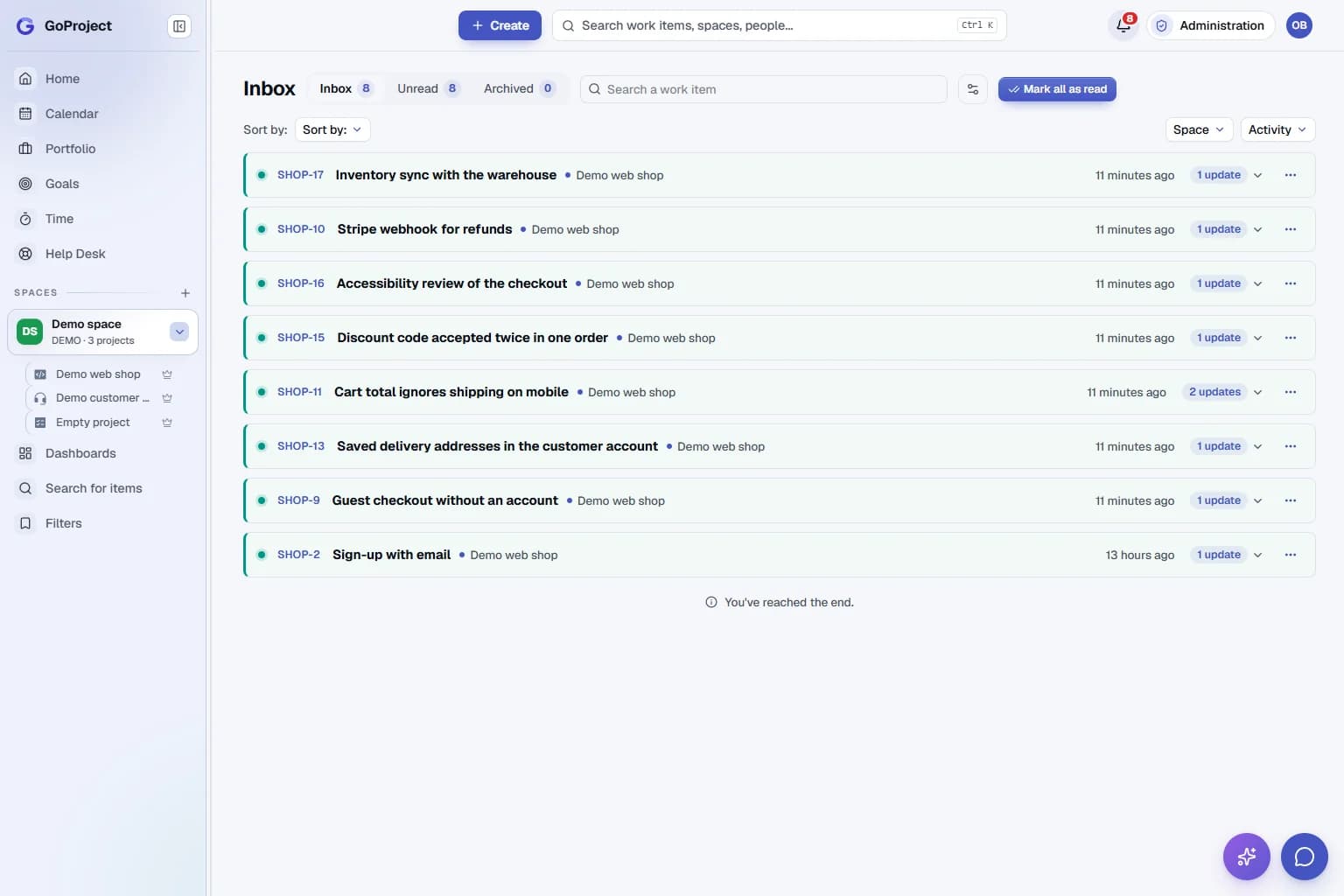
Task: Open more options for SHOP-13
Action: coord(1291,446)
